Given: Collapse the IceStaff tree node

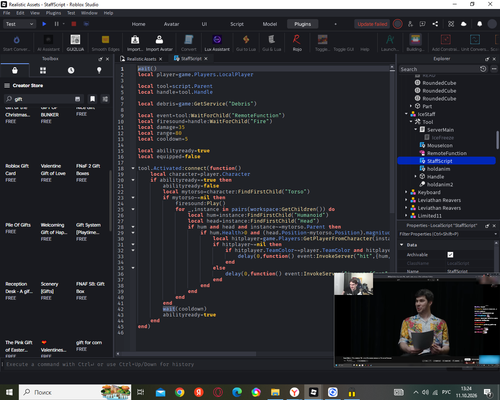Looking at the screenshot, I should (406, 114).
